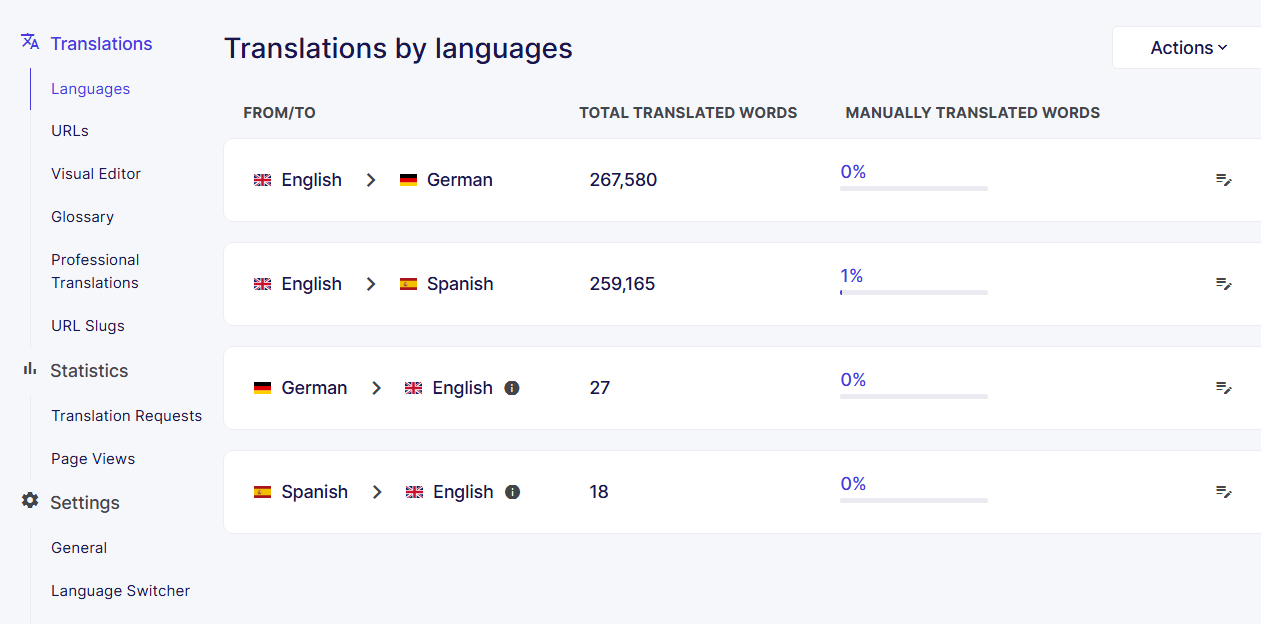Click the 267,580 total words value
Viewport: 1261px width, 624px height.
(x=623, y=180)
